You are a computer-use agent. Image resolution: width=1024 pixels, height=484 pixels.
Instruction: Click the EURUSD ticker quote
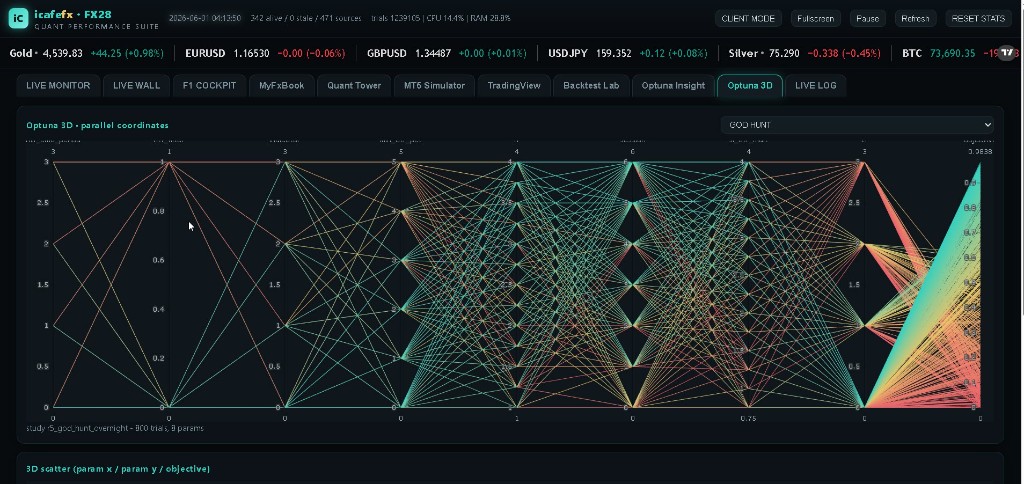[265, 54]
